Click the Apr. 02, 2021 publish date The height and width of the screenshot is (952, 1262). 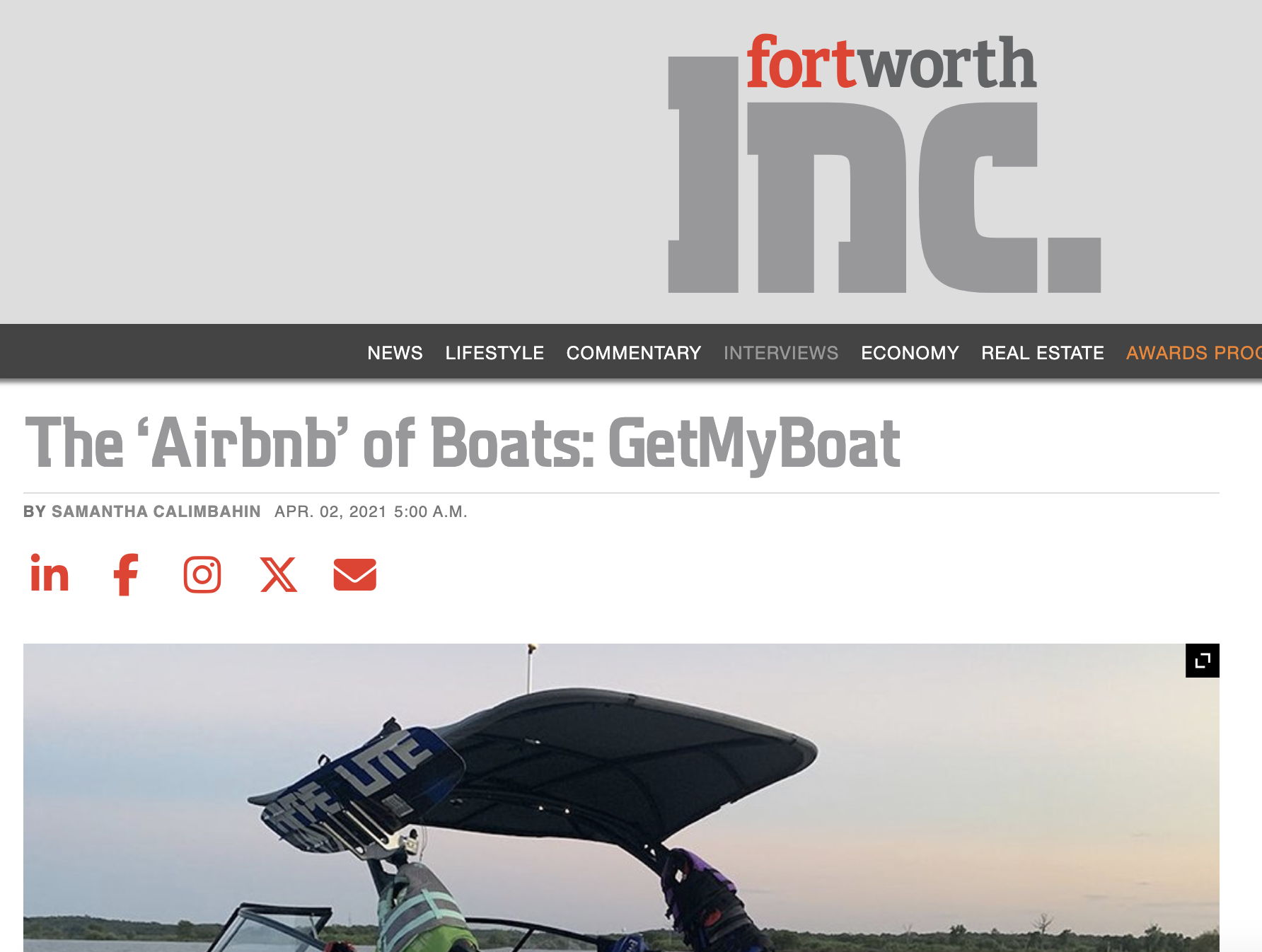[330, 511]
